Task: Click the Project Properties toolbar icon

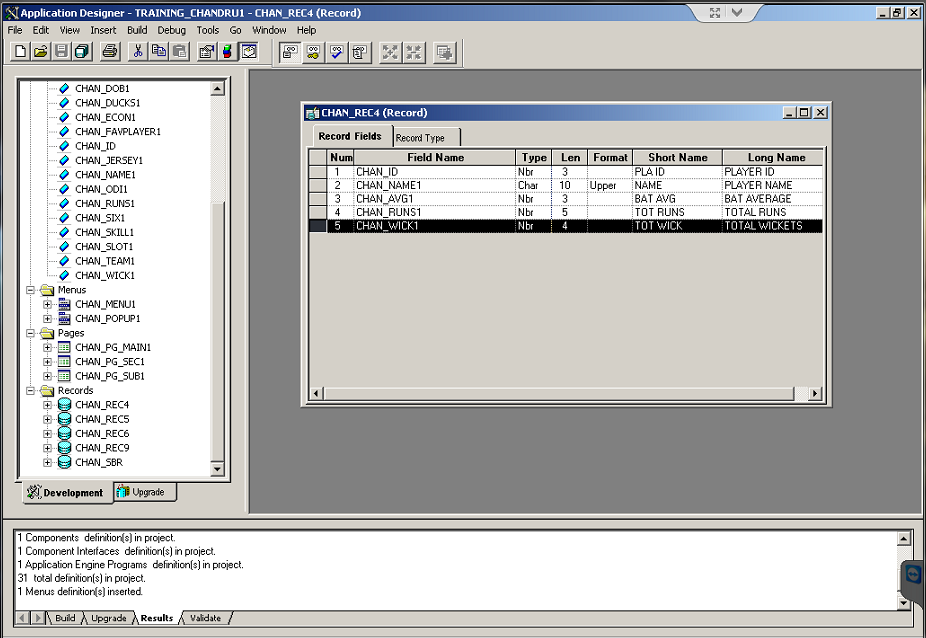Action: (207, 52)
